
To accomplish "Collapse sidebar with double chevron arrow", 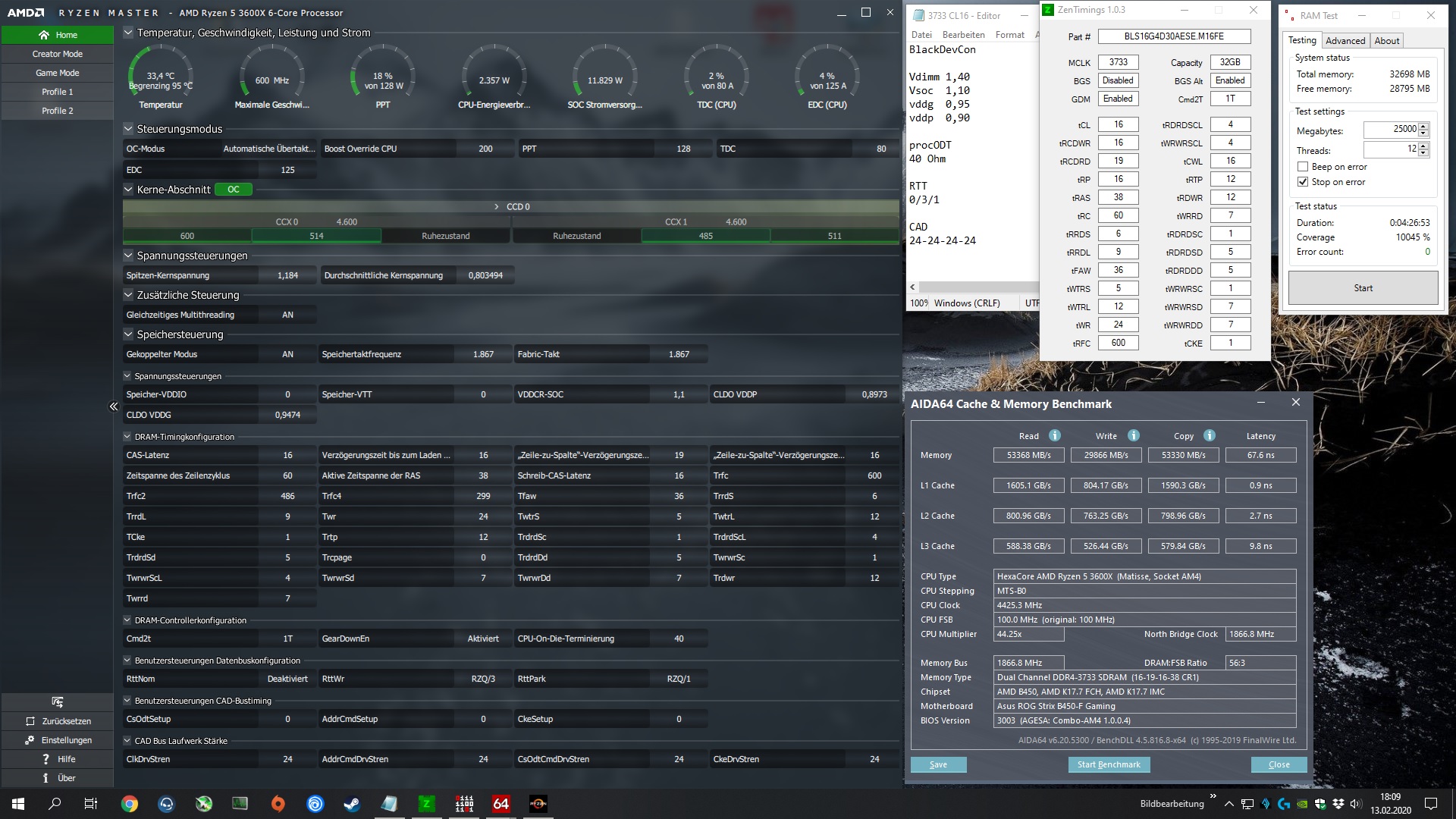I will click(x=114, y=406).
